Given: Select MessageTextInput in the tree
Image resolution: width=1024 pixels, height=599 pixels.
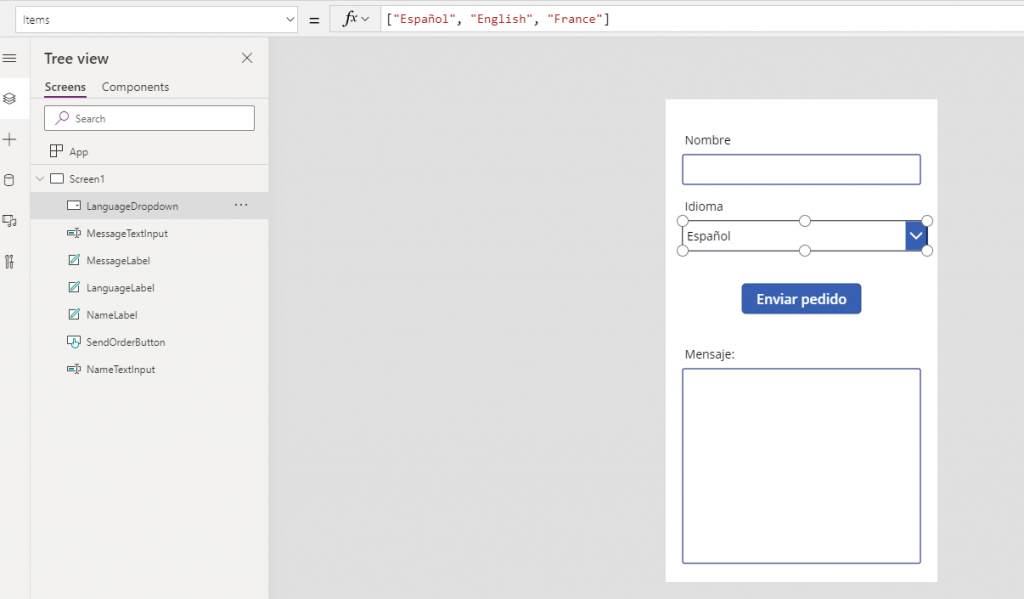Looking at the screenshot, I should 127,233.
